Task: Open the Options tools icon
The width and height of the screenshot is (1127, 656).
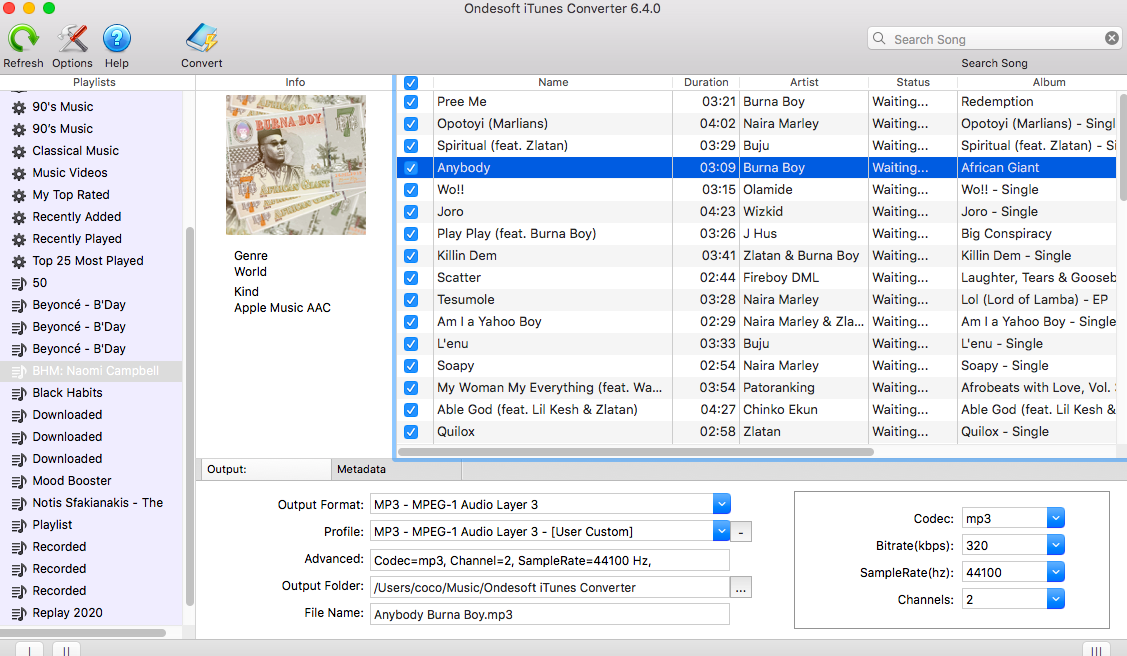Action: coord(72,38)
